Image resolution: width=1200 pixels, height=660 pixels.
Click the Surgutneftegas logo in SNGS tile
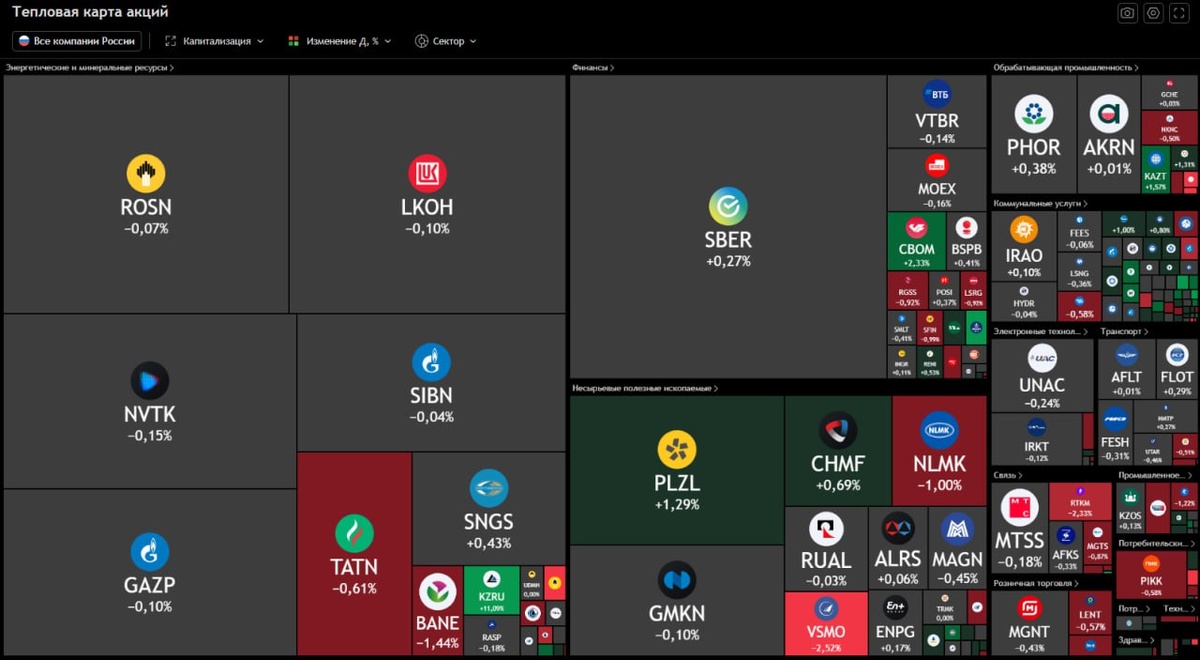click(x=489, y=488)
